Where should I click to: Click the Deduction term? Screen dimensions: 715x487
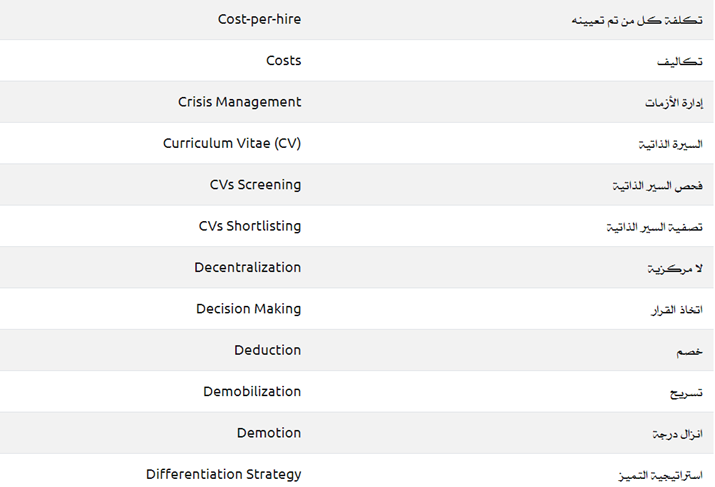click(267, 350)
